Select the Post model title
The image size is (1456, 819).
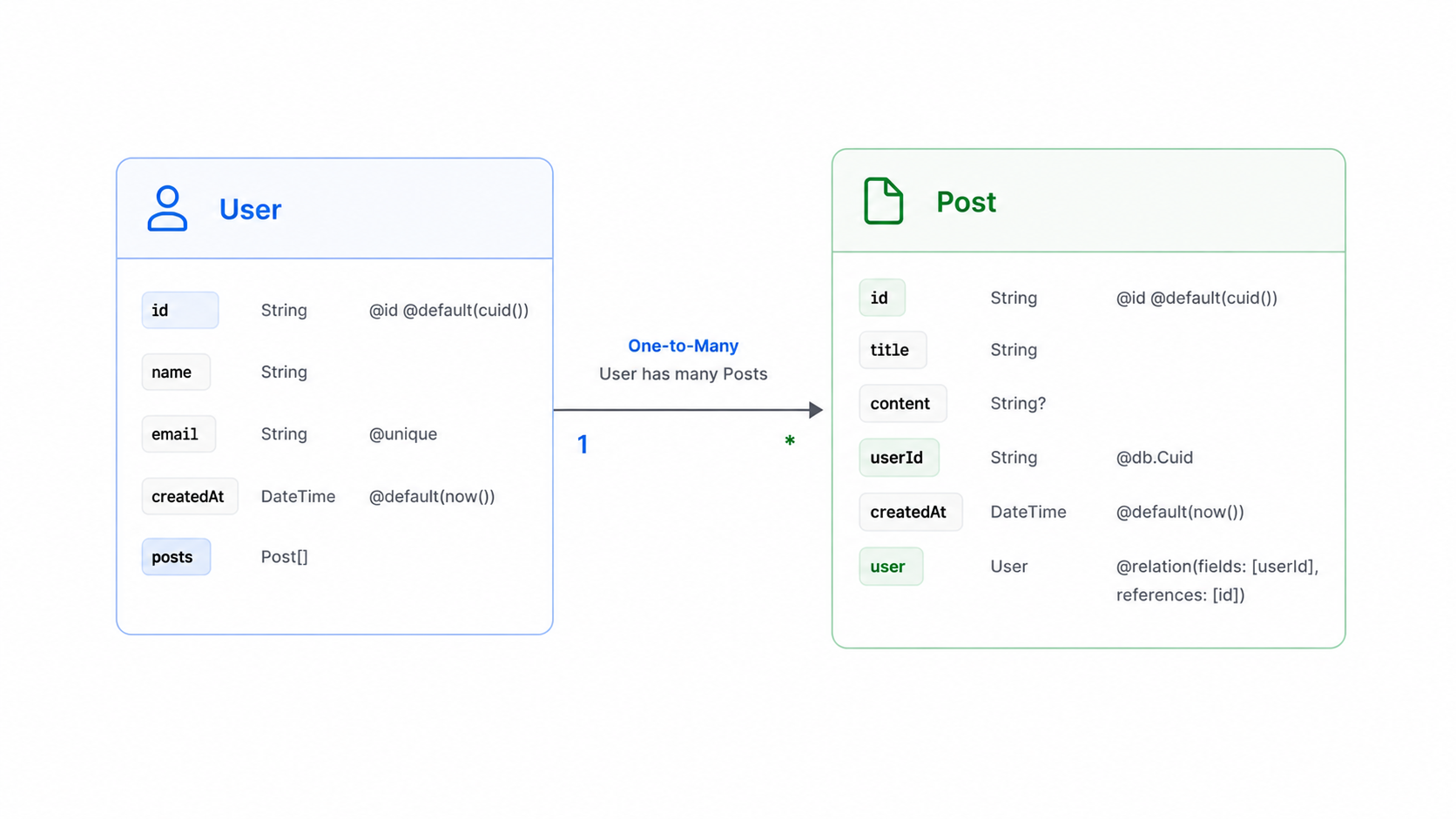tap(966, 202)
